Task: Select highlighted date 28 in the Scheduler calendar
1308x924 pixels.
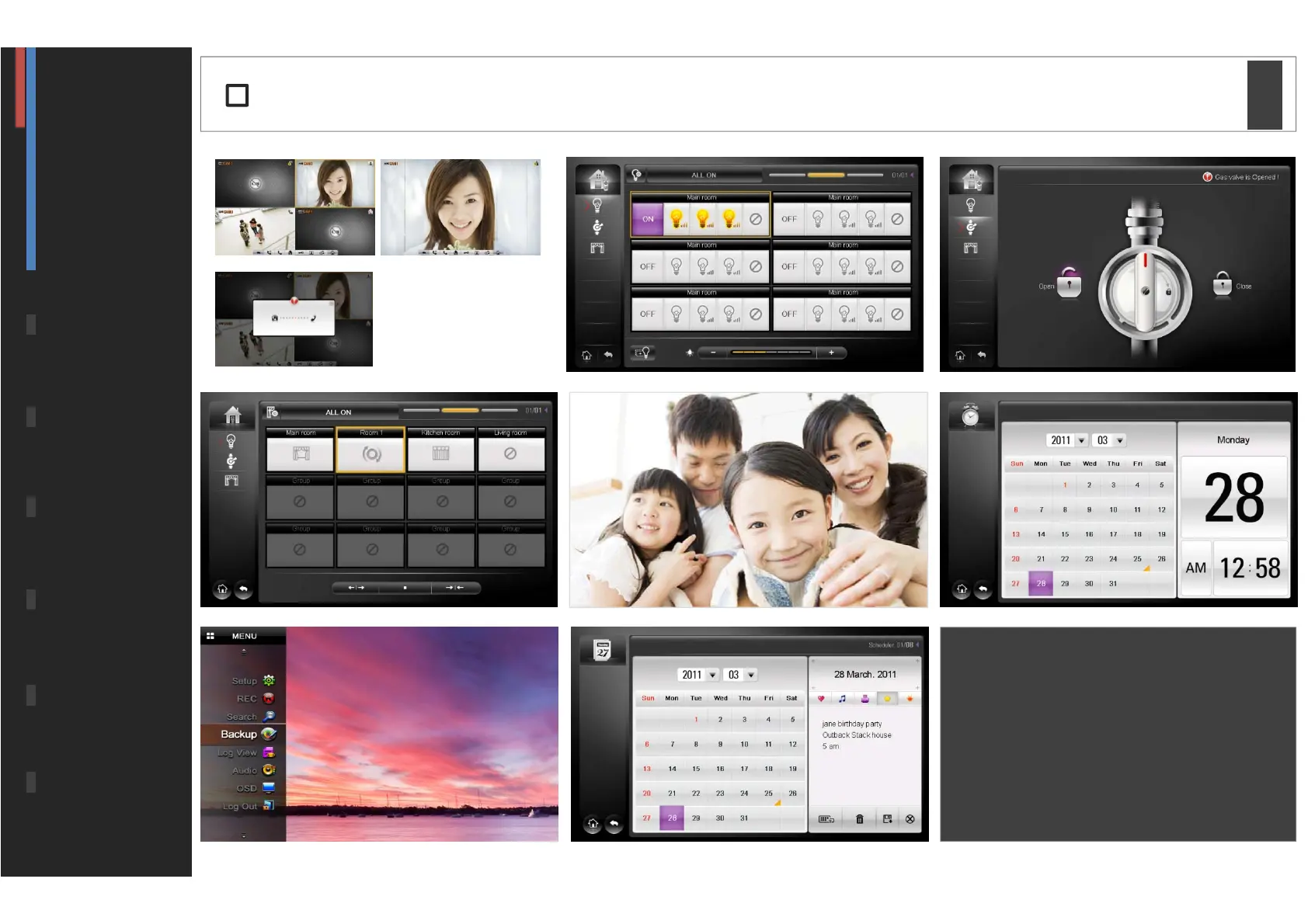Action: coord(672,818)
